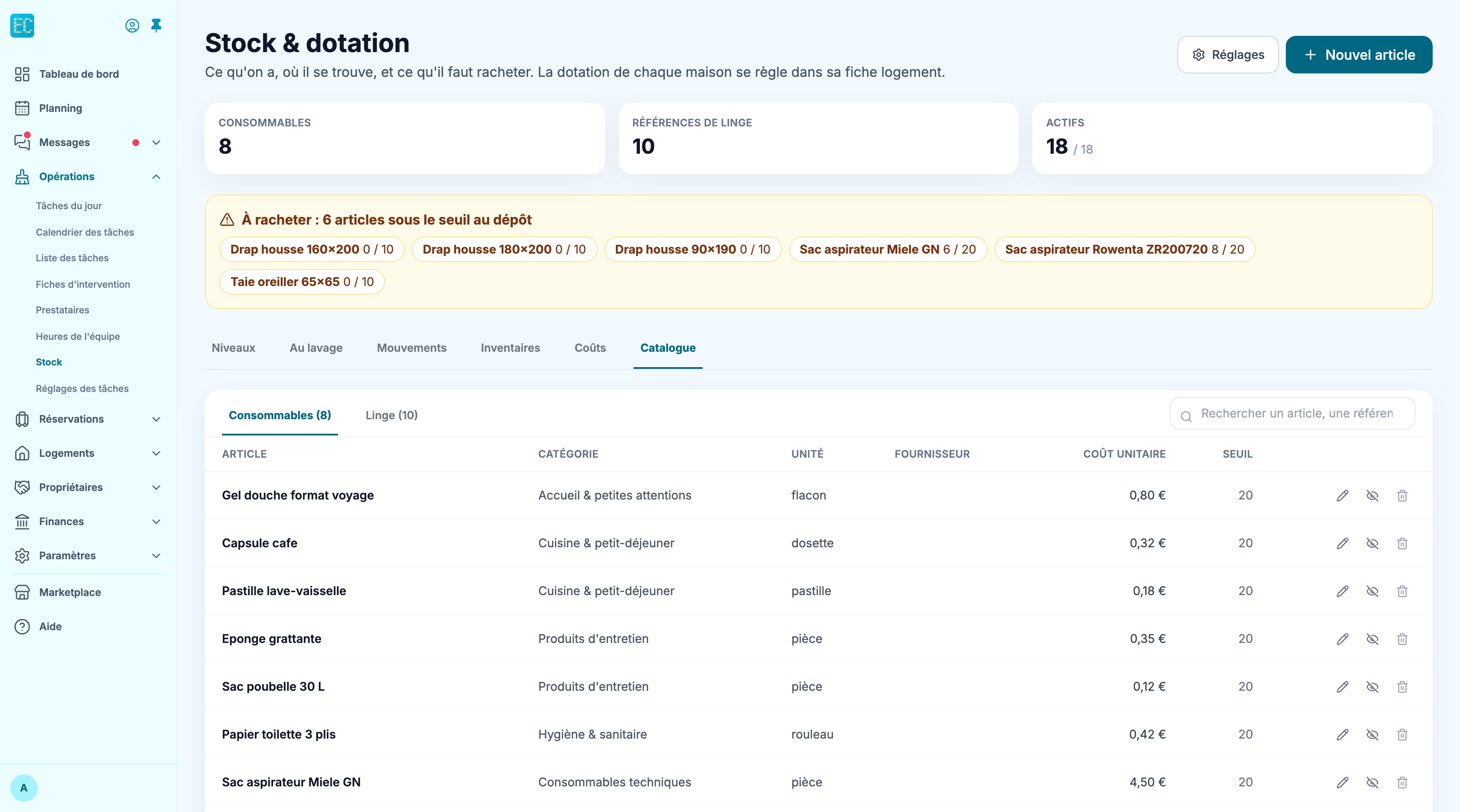The width and height of the screenshot is (1460, 812).
Task: Click the pin sidebar icon
Action: (156, 26)
